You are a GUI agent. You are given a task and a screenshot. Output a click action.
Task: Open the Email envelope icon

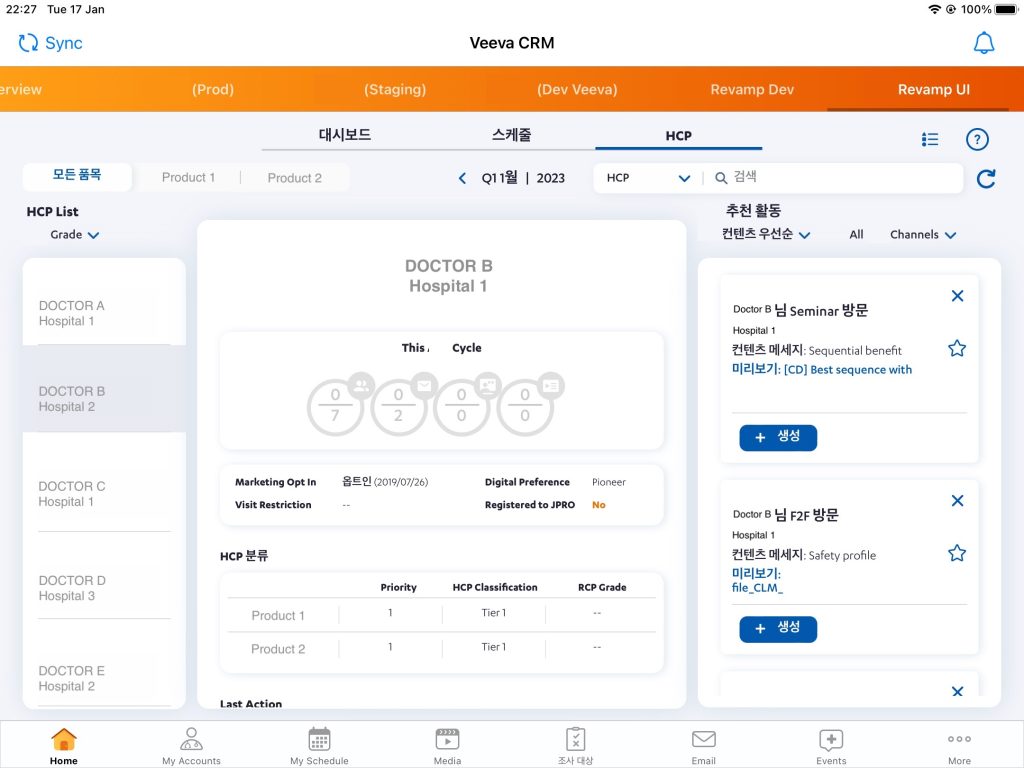[704, 745]
